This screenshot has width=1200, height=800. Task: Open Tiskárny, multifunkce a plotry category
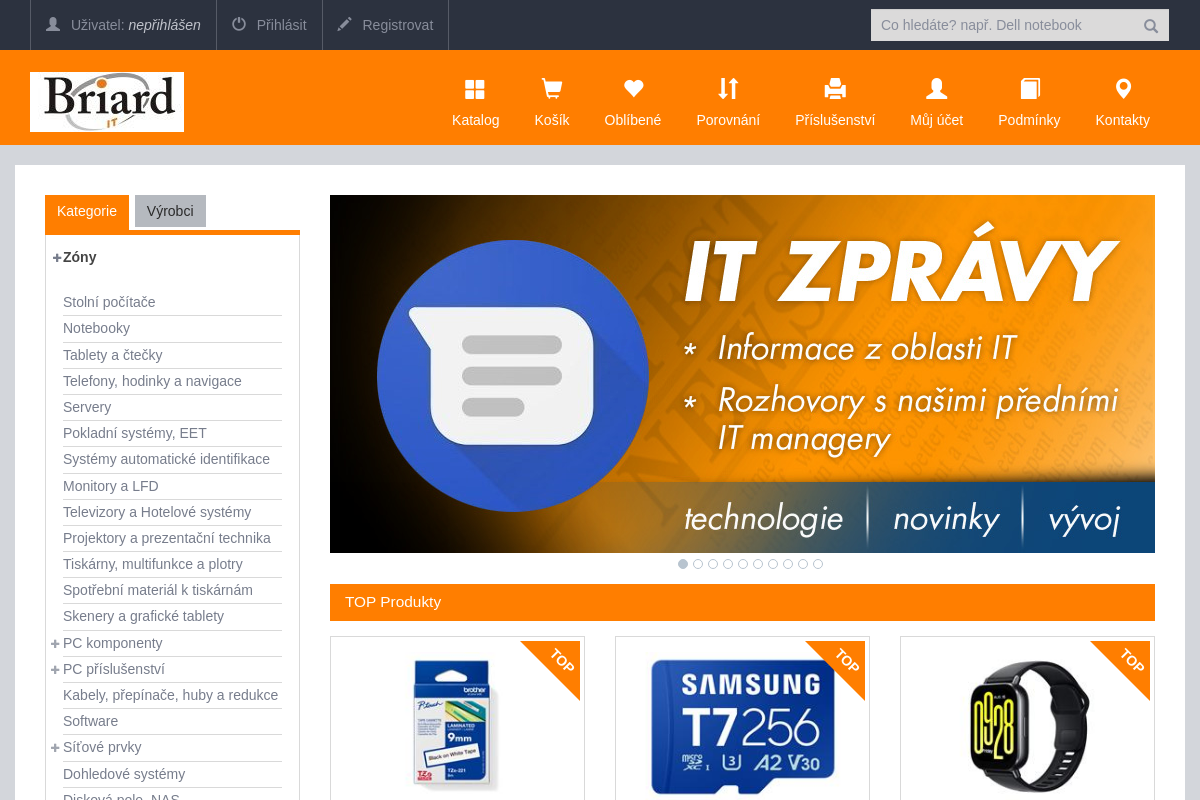coord(153,564)
